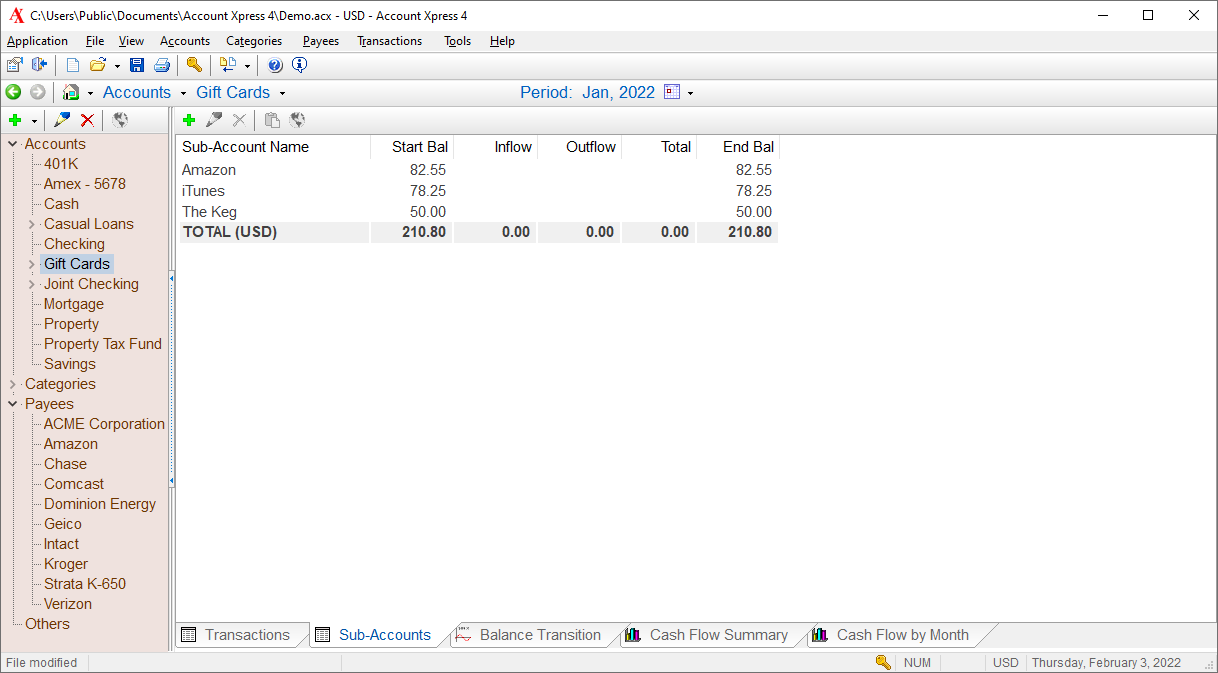Expand the Categories tree section
The image size is (1218, 673).
pos(13,384)
